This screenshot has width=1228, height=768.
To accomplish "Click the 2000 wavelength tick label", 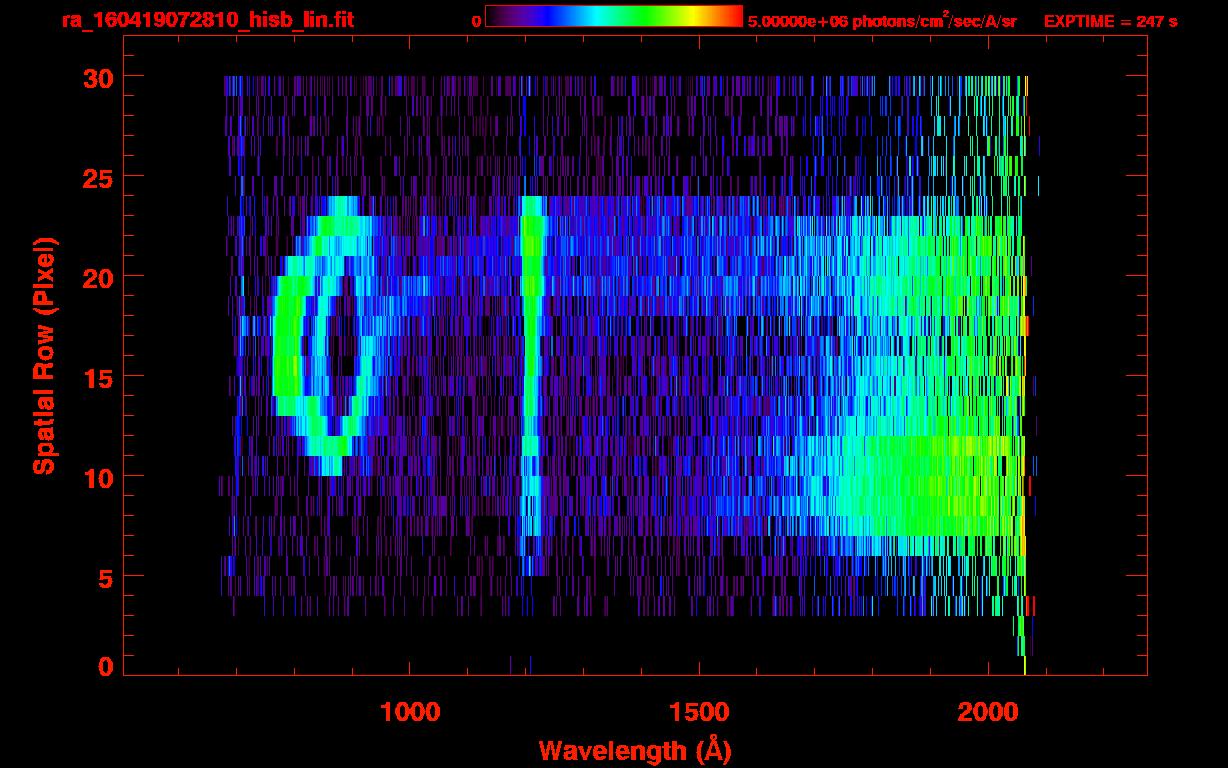I will click(x=988, y=712).
